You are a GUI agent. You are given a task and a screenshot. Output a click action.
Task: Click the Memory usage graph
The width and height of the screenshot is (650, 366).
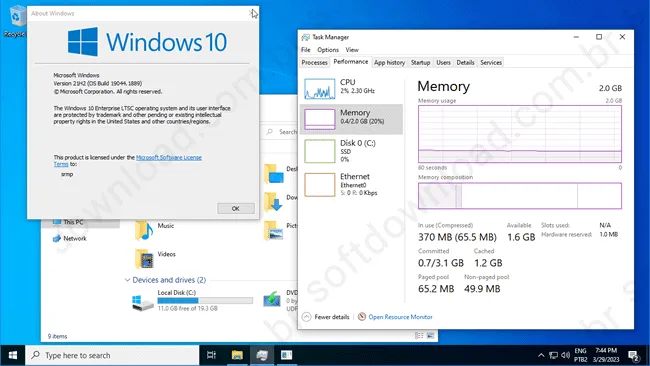(520, 134)
